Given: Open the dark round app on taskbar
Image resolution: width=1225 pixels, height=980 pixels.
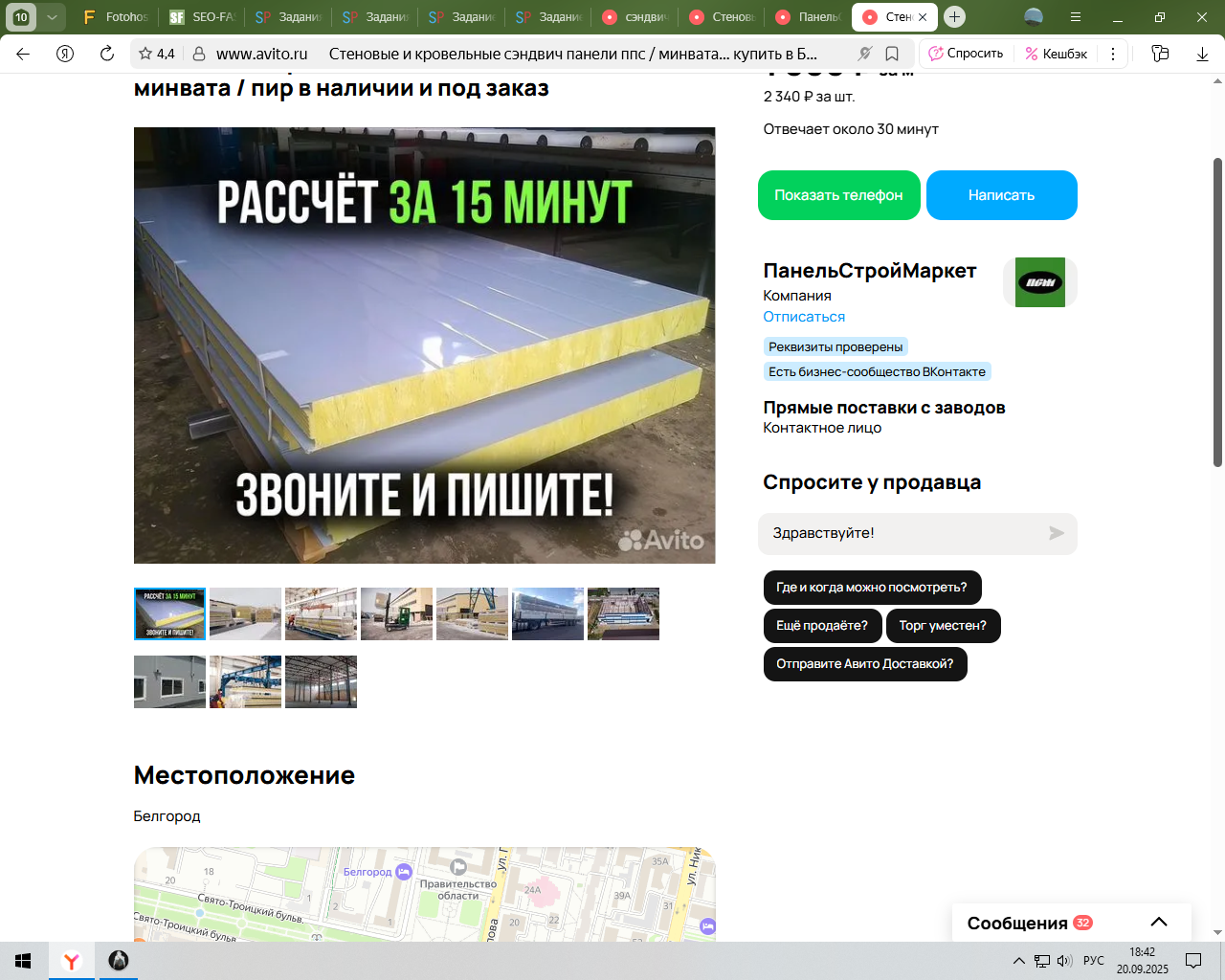Looking at the screenshot, I should click(119, 961).
